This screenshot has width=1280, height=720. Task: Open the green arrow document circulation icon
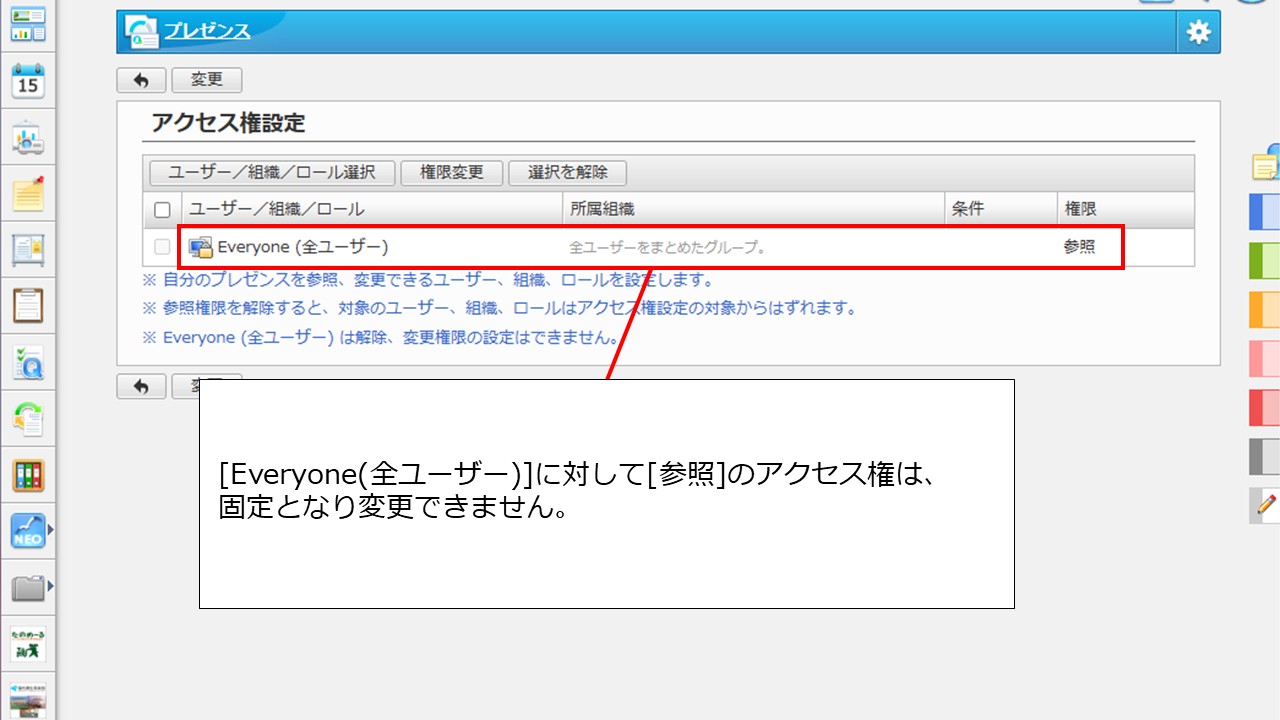[x=28, y=419]
